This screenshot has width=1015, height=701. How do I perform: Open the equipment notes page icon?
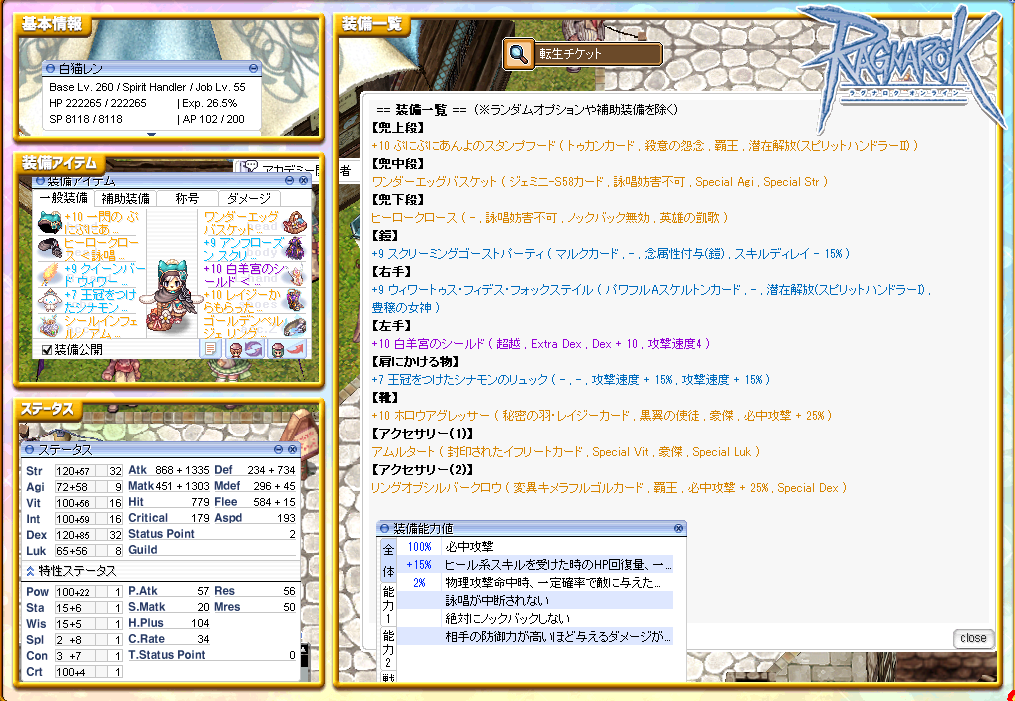point(210,349)
